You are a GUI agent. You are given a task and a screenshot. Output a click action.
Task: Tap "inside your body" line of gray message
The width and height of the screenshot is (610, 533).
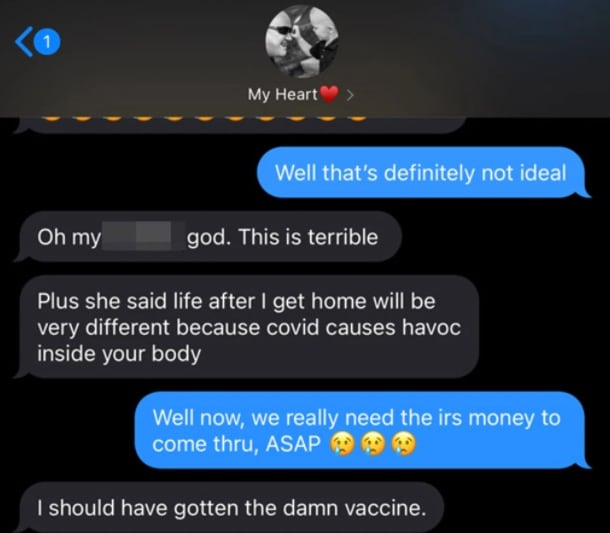click(x=119, y=353)
